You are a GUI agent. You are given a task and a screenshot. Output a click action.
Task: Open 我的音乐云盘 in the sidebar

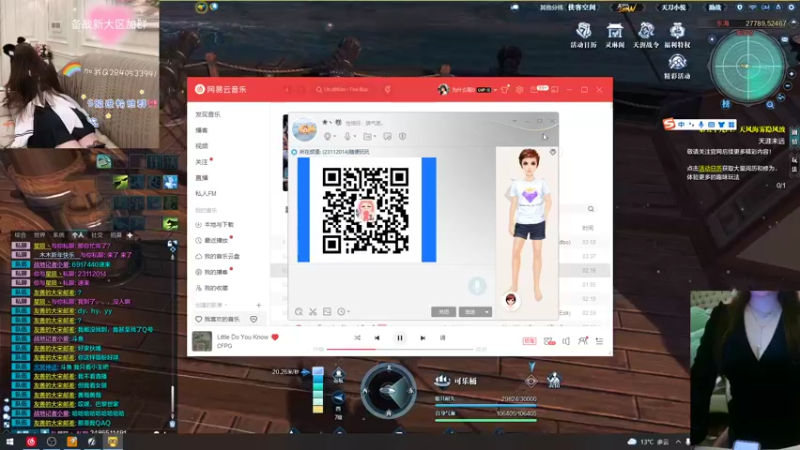pyautogui.click(x=218, y=256)
